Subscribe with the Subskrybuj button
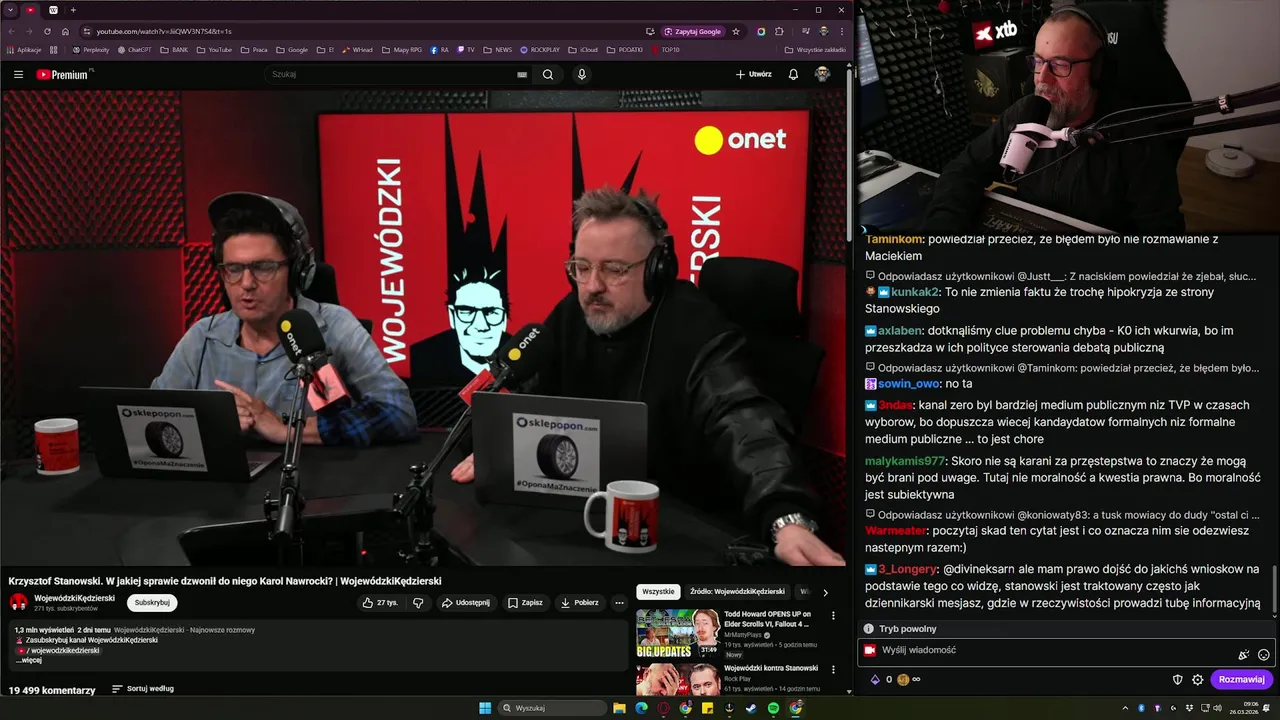 pos(152,603)
